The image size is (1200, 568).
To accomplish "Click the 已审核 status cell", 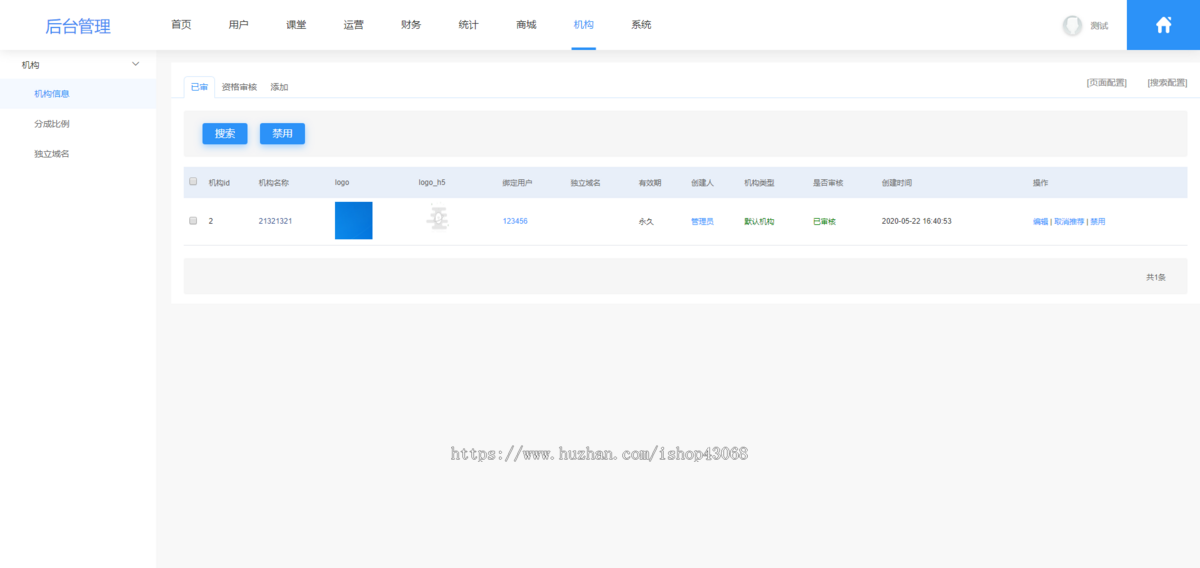I will pyautogui.click(x=824, y=221).
